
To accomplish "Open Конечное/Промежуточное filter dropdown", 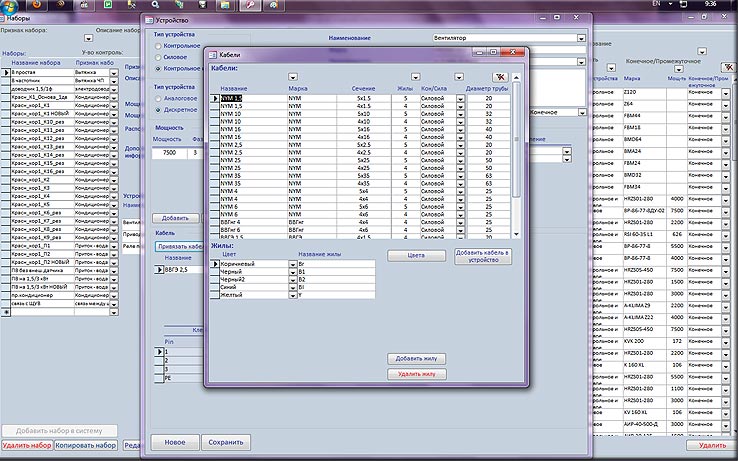I will coord(679,69).
